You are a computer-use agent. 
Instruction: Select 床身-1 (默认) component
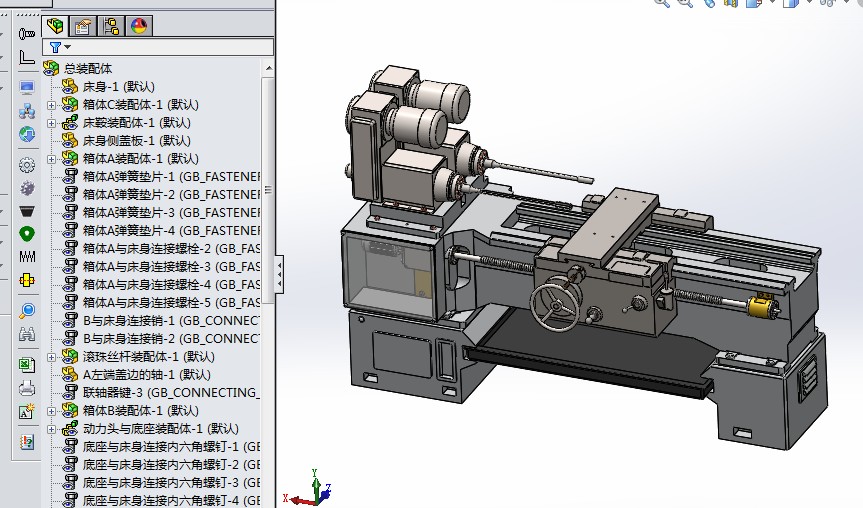(118, 86)
